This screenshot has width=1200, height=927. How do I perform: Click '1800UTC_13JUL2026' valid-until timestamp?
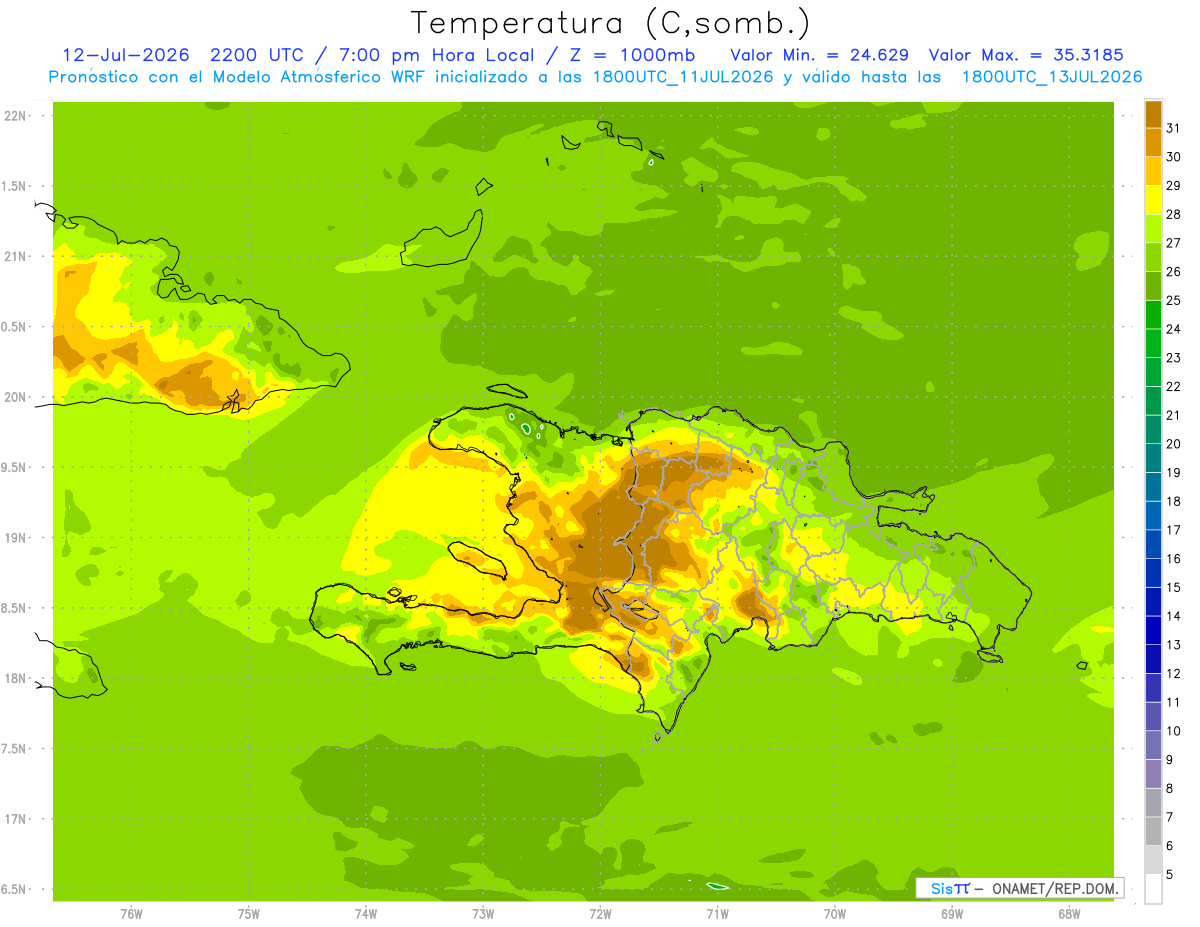1052,77
